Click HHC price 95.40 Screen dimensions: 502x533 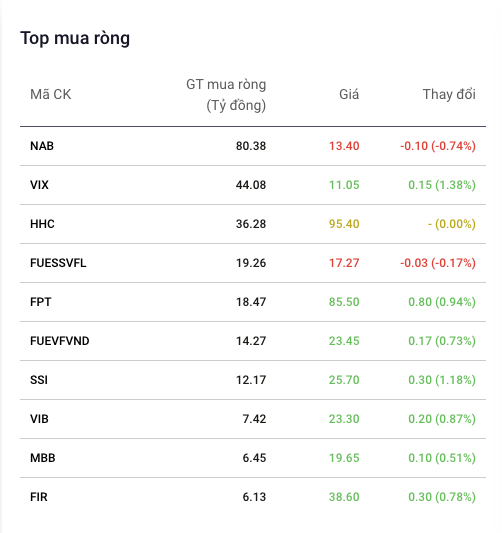(x=344, y=224)
